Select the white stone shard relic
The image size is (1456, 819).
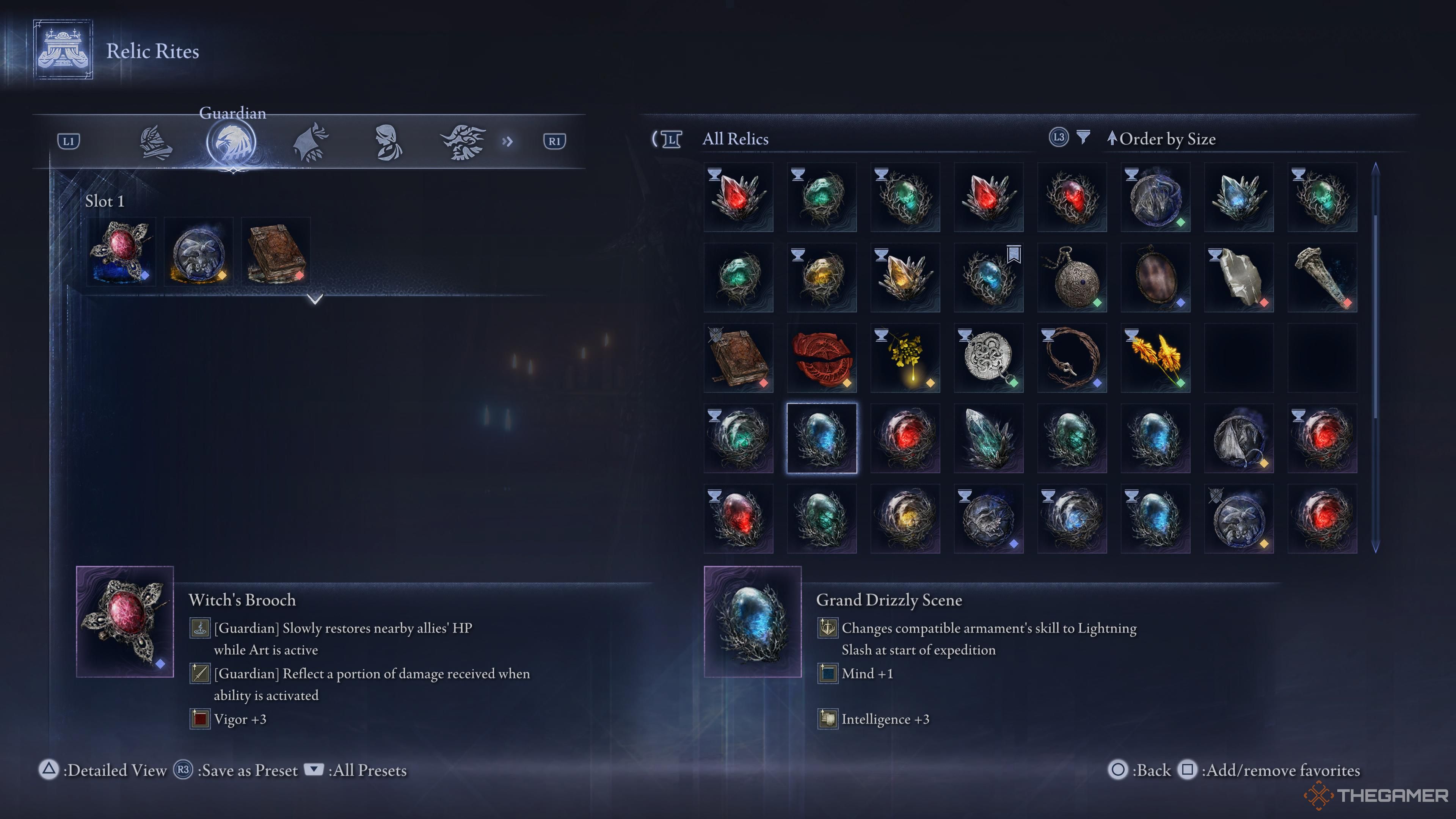pyautogui.click(x=1238, y=278)
